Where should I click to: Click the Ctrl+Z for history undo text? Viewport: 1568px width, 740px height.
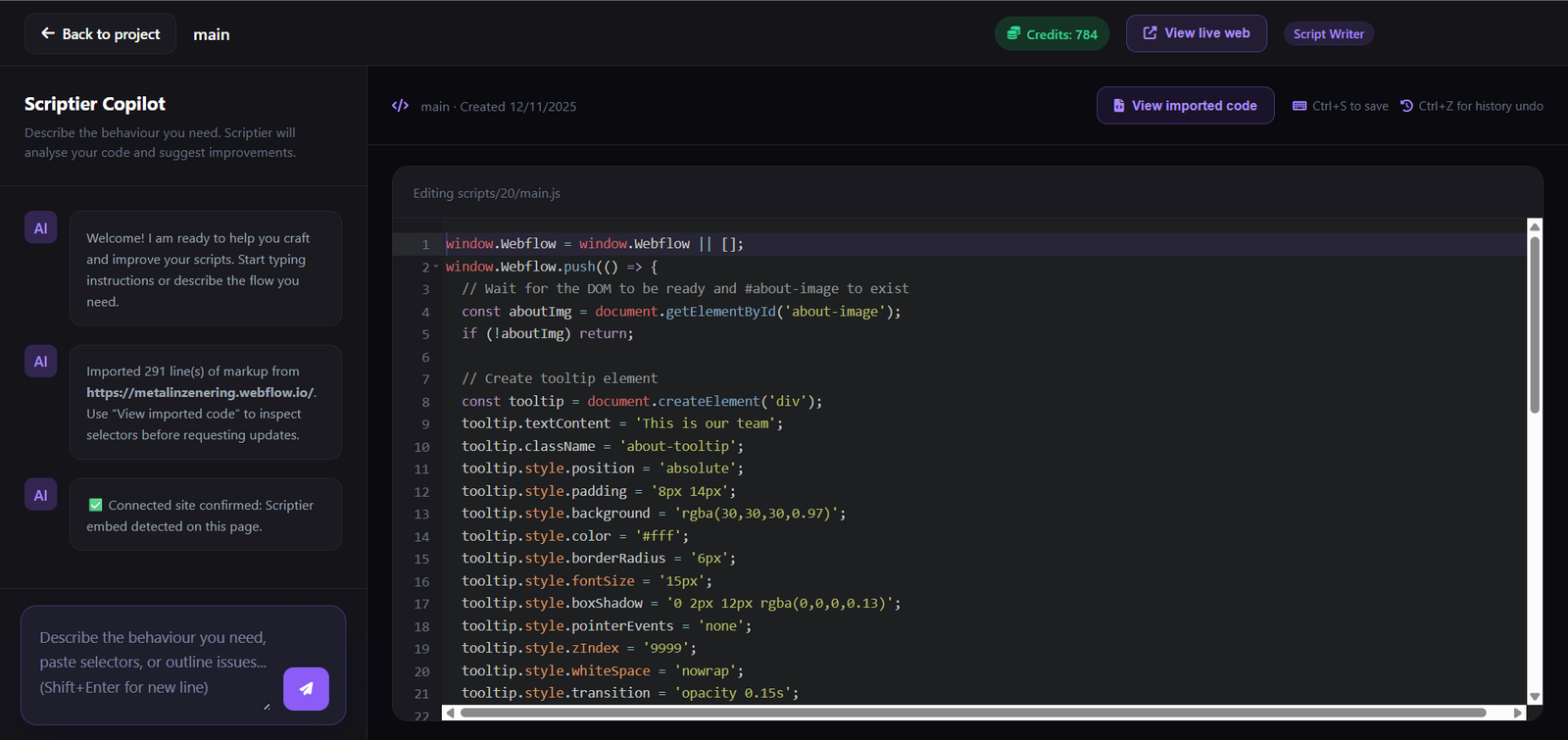coord(1481,106)
